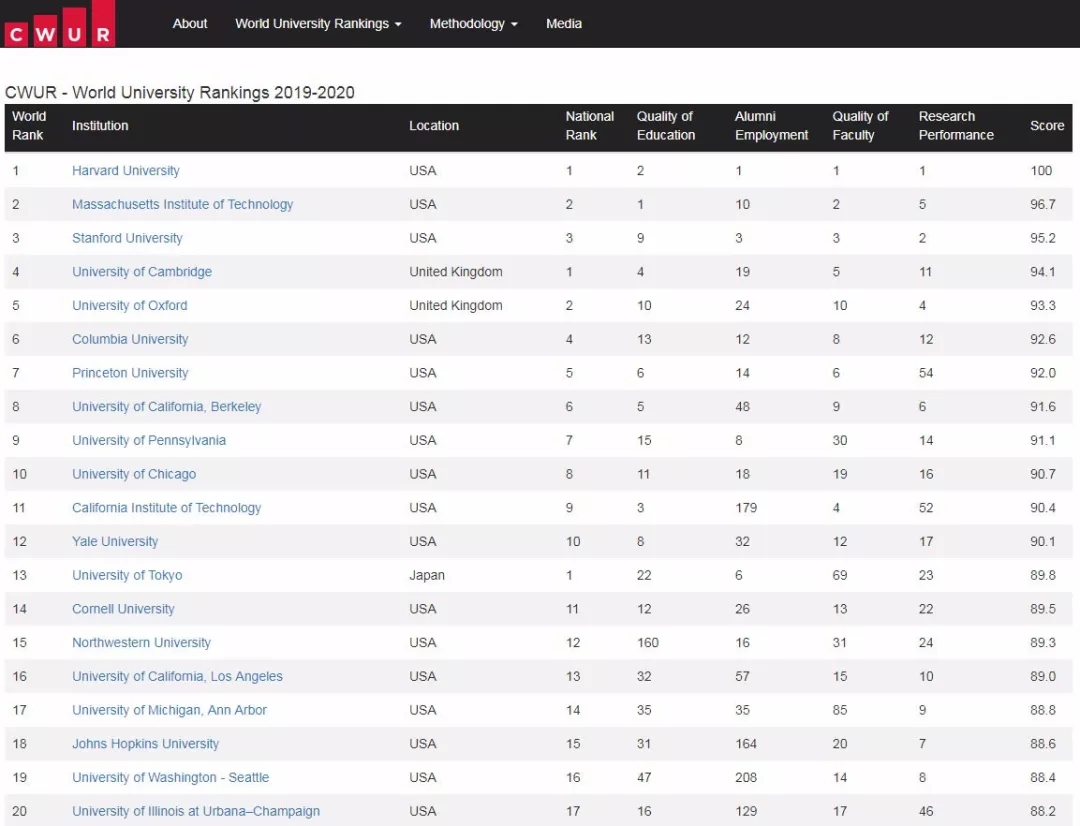Select Stanford University in rankings
The image size is (1080, 826).
(127, 238)
